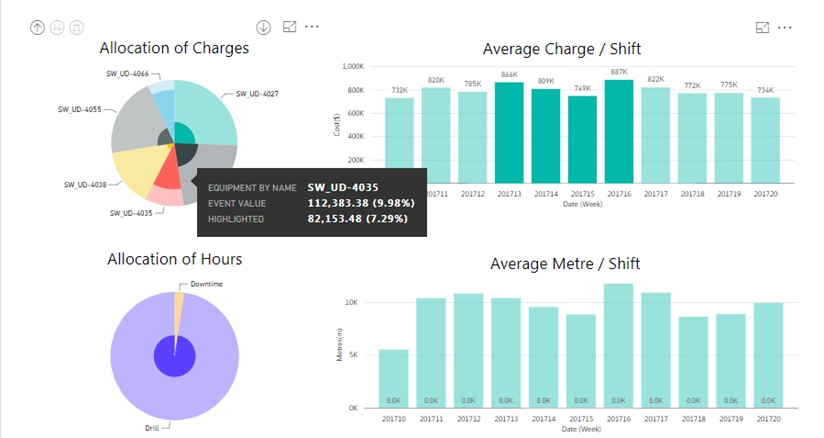Click go to next level drill icon
This screenshot has height=438, width=824.
57,27
